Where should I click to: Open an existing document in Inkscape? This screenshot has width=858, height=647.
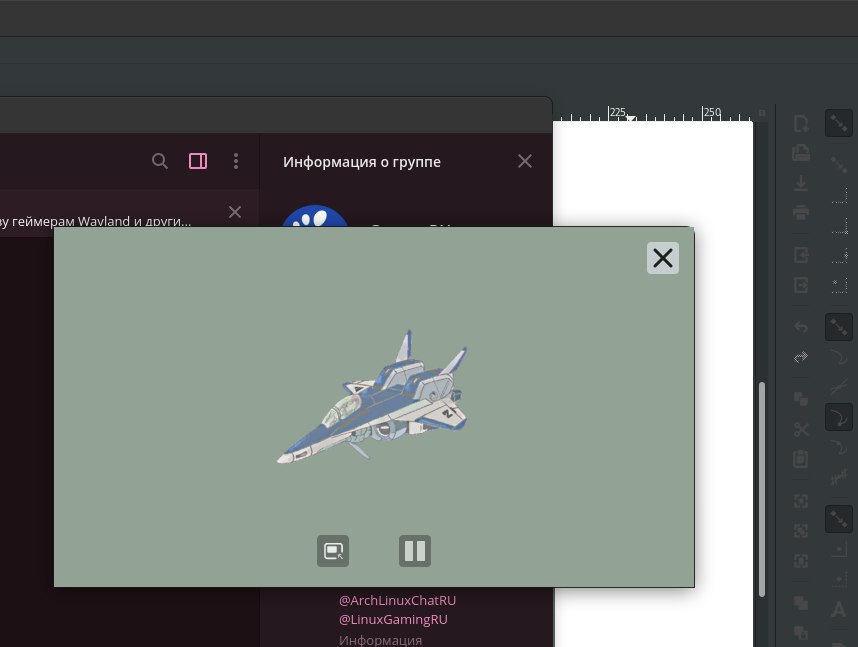click(x=801, y=152)
